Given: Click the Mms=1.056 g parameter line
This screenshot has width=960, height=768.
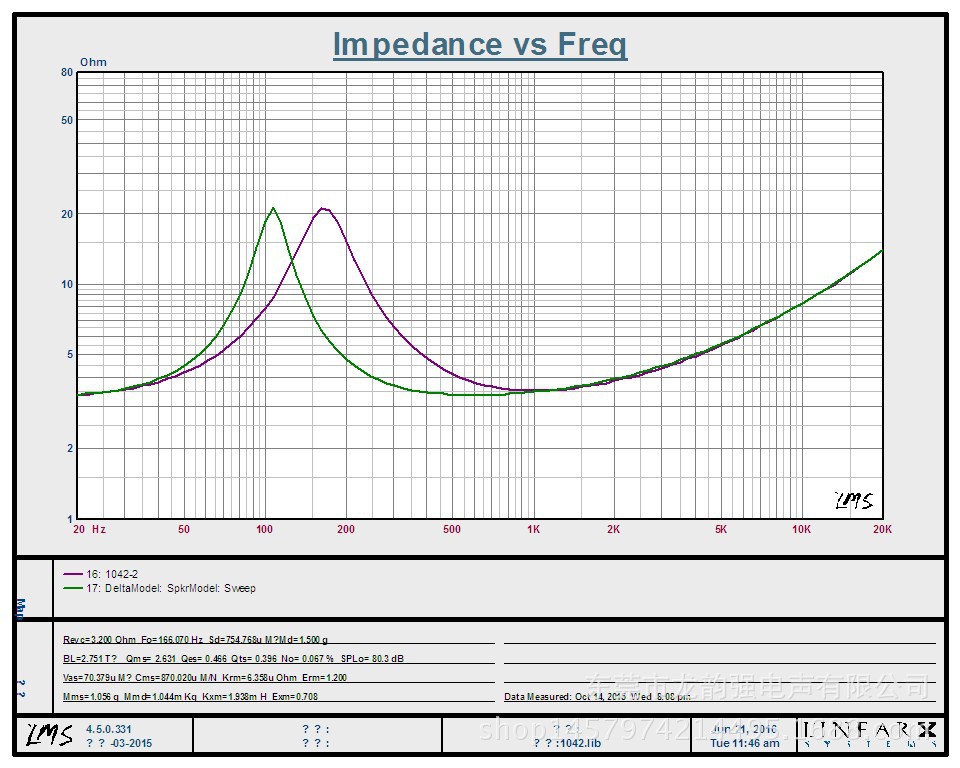Looking at the screenshot, I should click(x=190, y=696).
